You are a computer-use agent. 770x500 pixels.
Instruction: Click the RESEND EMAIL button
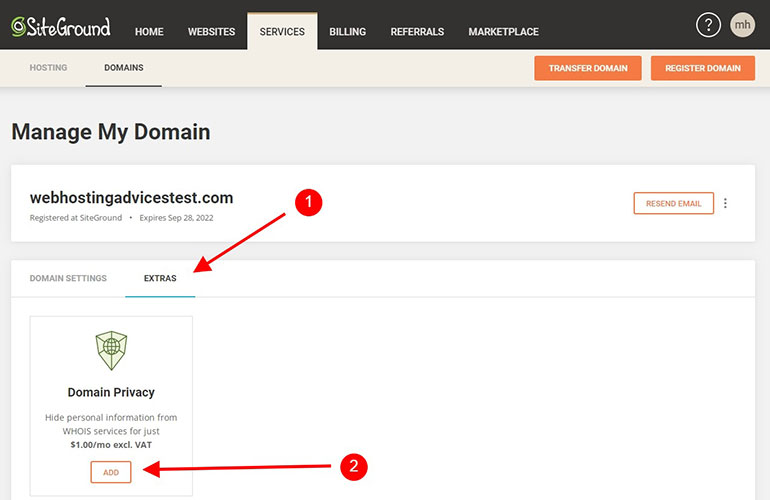[674, 203]
